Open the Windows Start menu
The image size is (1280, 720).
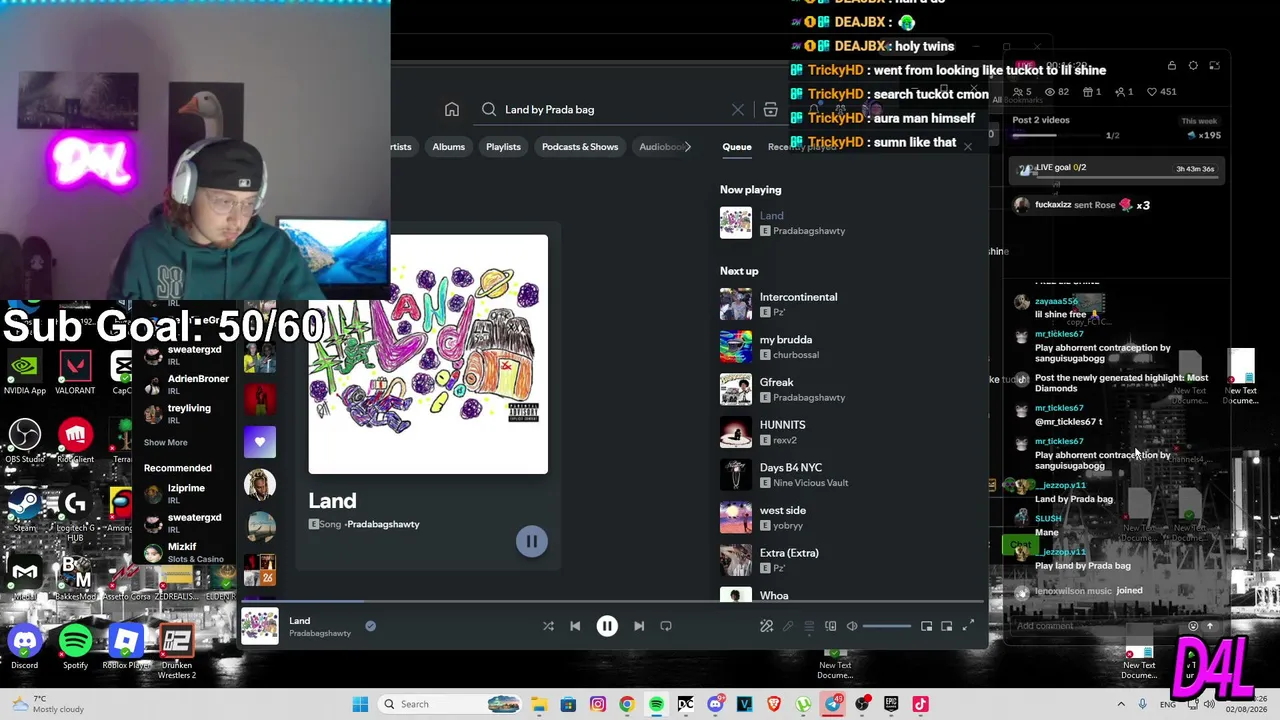pyautogui.click(x=360, y=704)
